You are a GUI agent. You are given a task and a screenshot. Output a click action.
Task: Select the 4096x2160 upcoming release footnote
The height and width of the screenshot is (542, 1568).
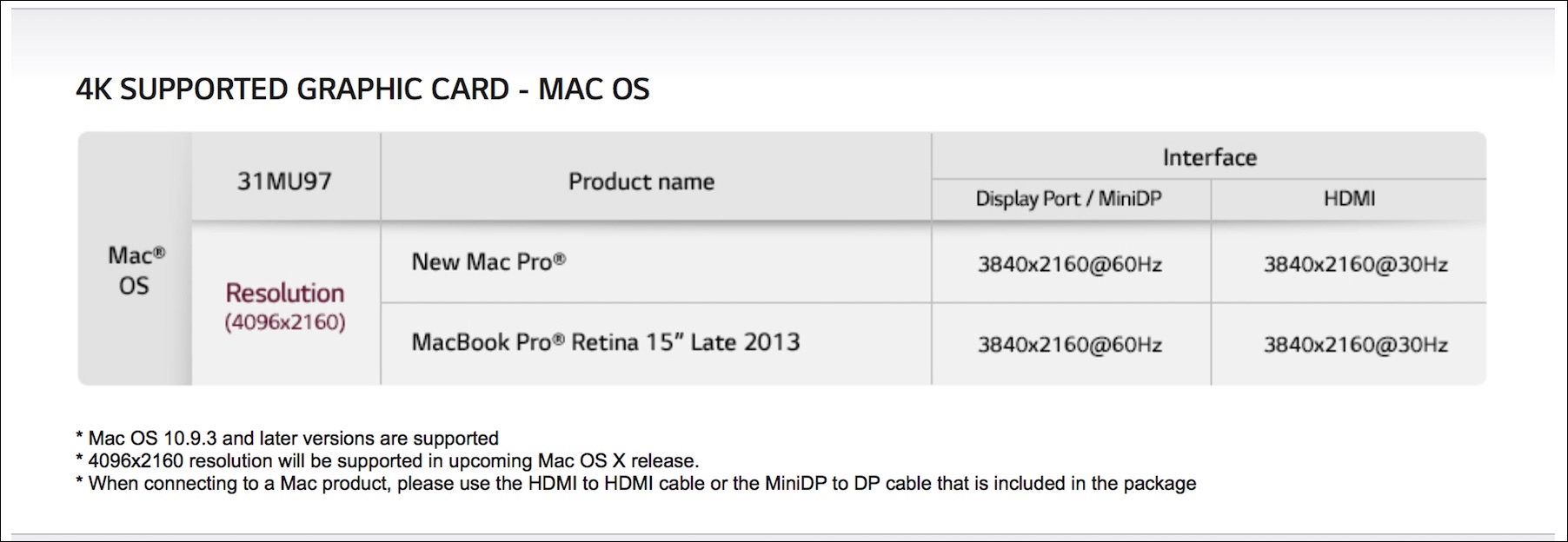click(x=388, y=460)
